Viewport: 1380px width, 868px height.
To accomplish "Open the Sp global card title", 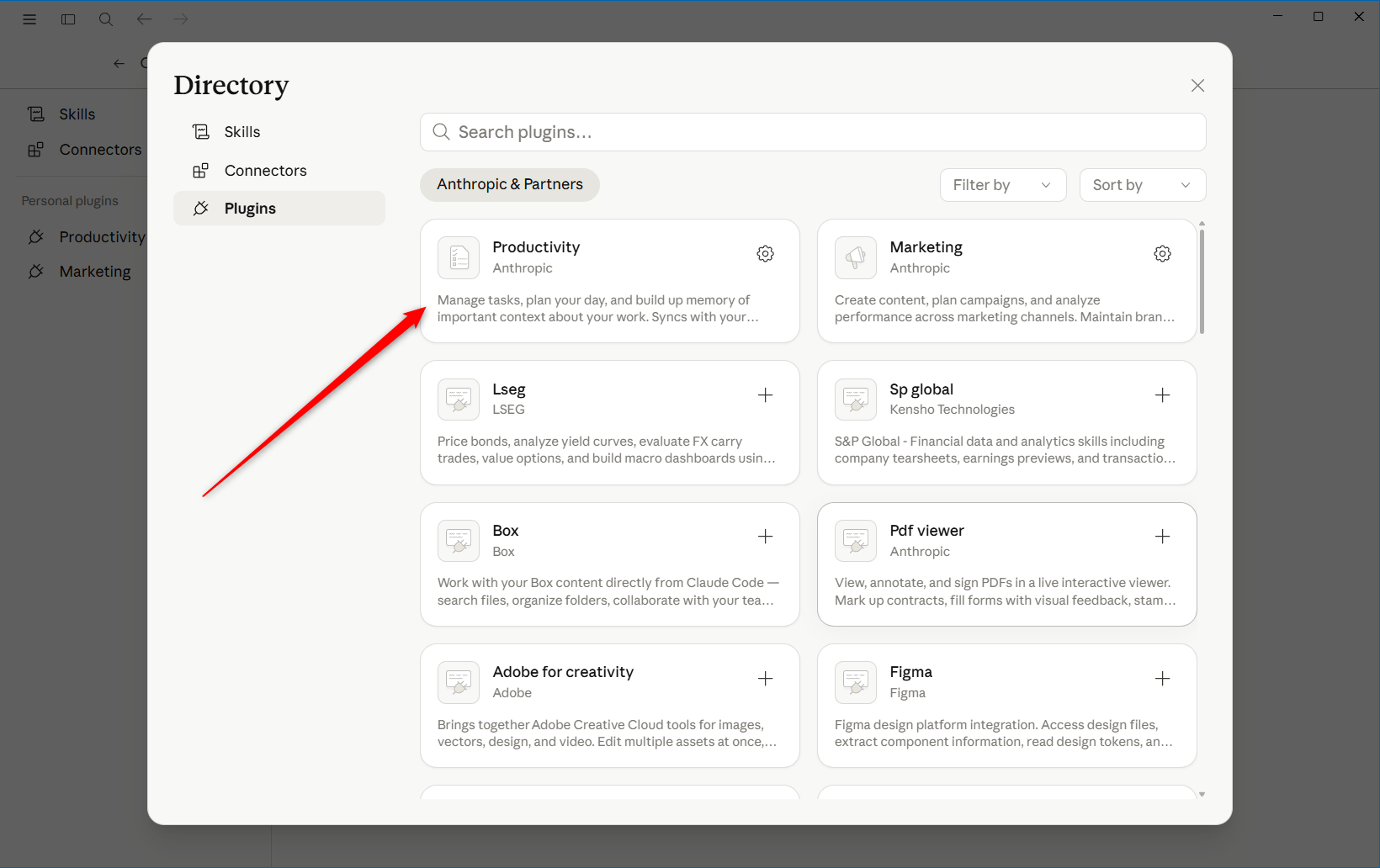I will [x=921, y=389].
